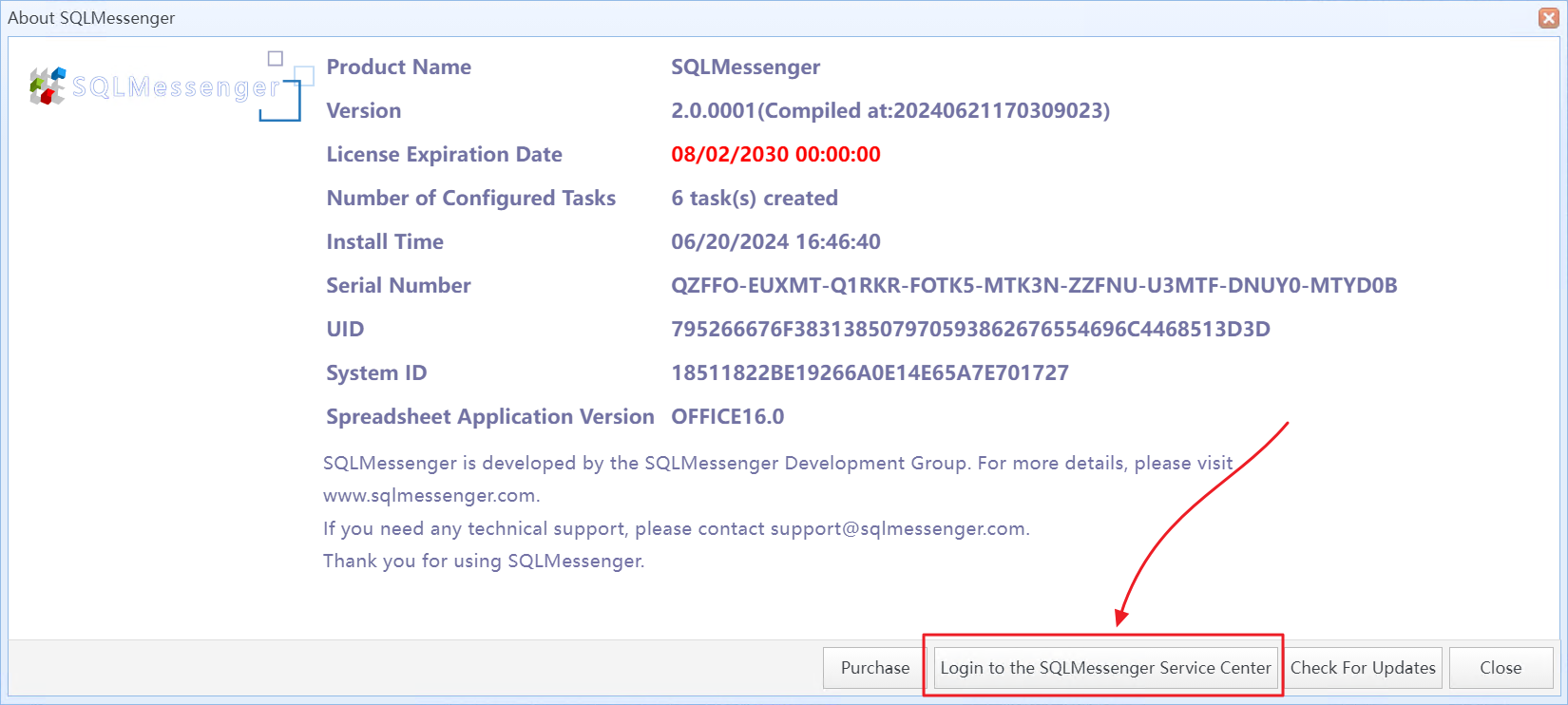
Task: Click the Product Name label
Action: click(x=399, y=67)
